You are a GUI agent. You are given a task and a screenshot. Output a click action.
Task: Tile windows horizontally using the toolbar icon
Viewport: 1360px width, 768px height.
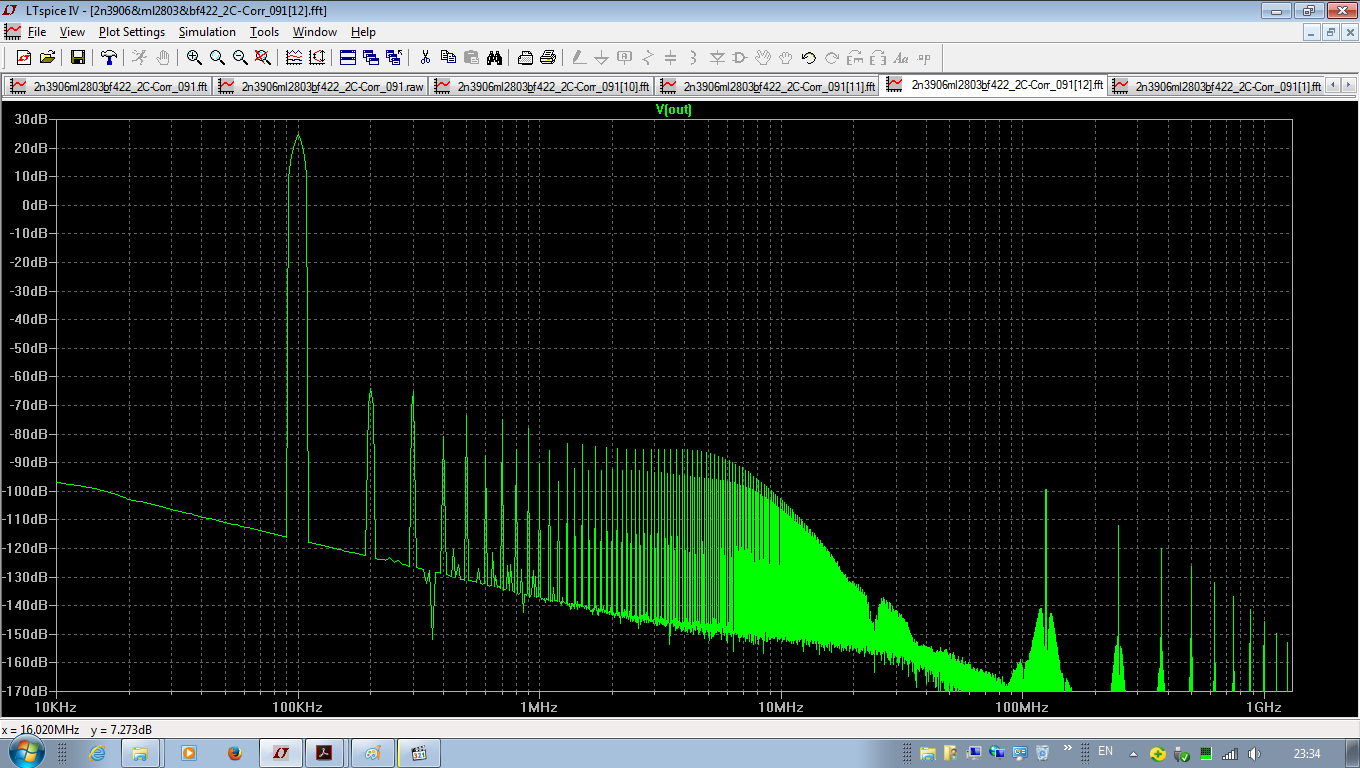click(348, 58)
